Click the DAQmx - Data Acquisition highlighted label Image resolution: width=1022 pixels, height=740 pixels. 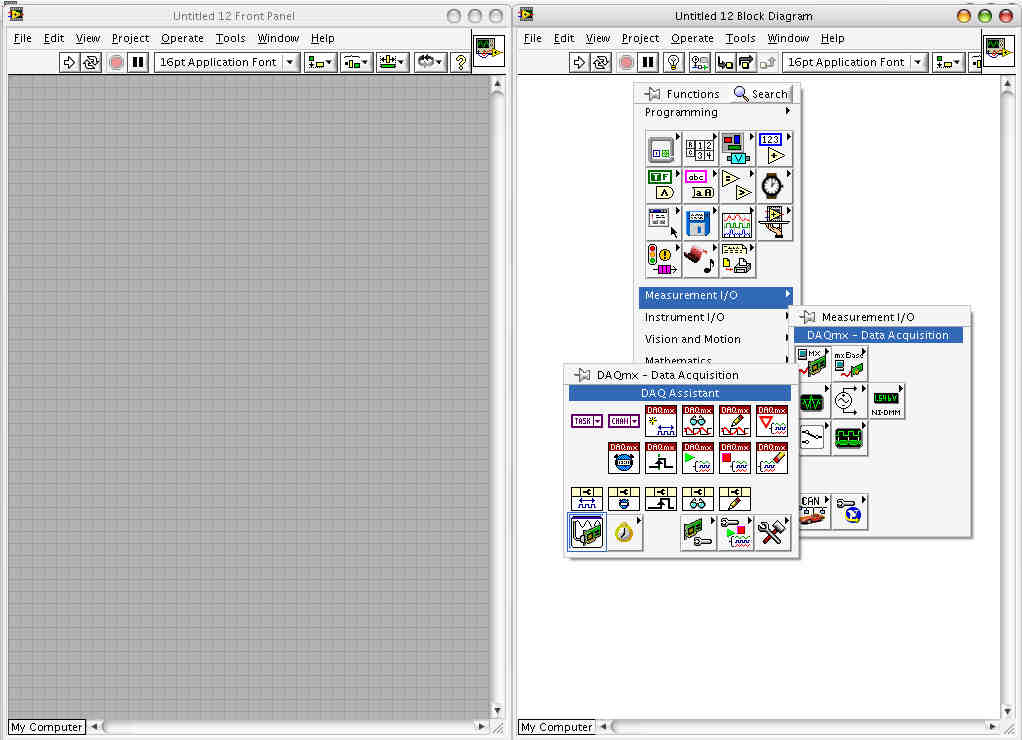point(878,335)
